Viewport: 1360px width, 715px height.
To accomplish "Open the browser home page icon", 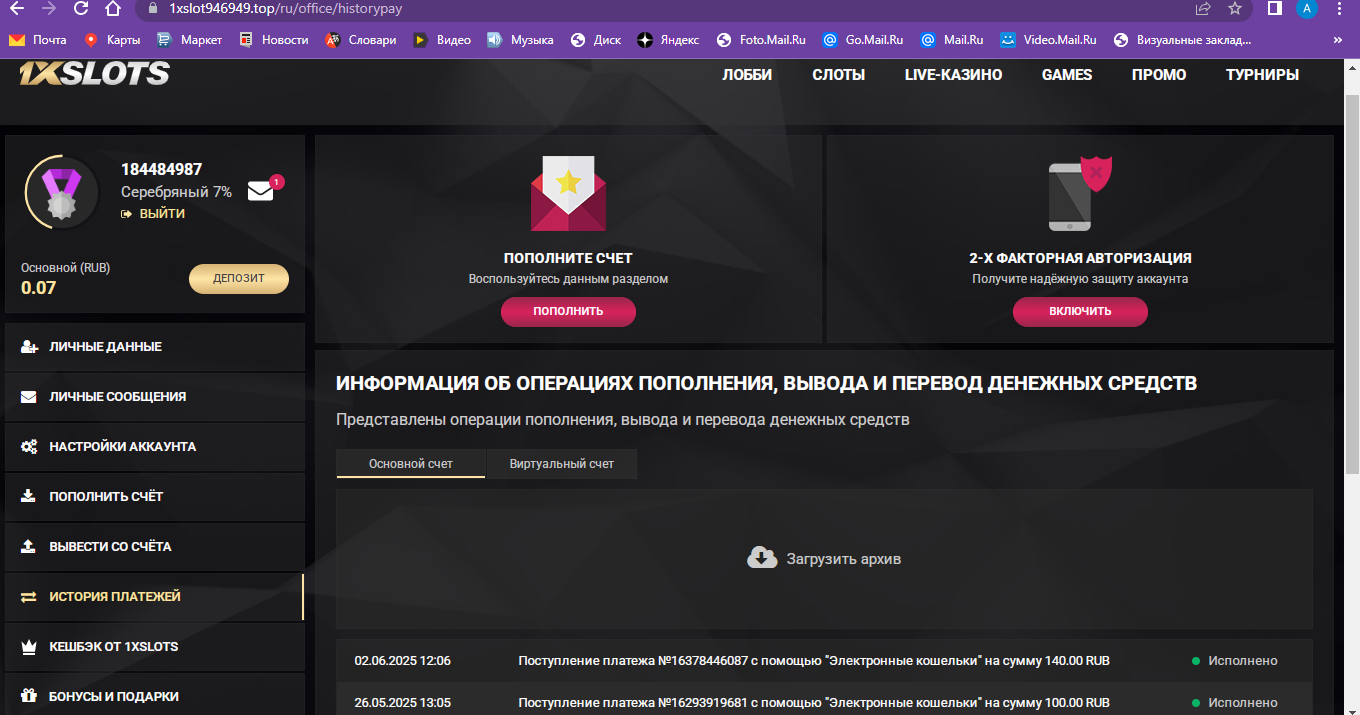I will pyautogui.click(x=114, y=8).
